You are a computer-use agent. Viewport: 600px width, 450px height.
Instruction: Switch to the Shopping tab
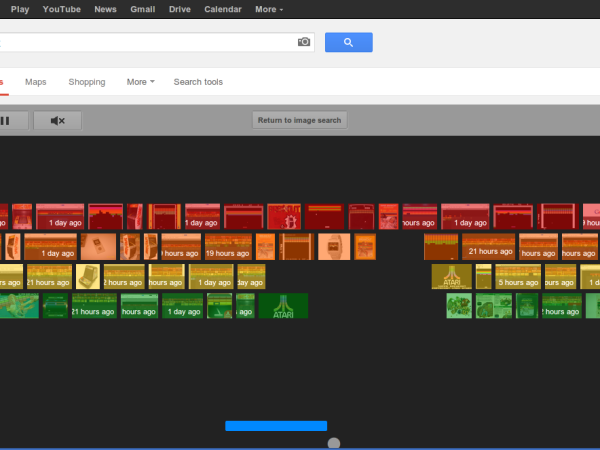tap(87, 82)
